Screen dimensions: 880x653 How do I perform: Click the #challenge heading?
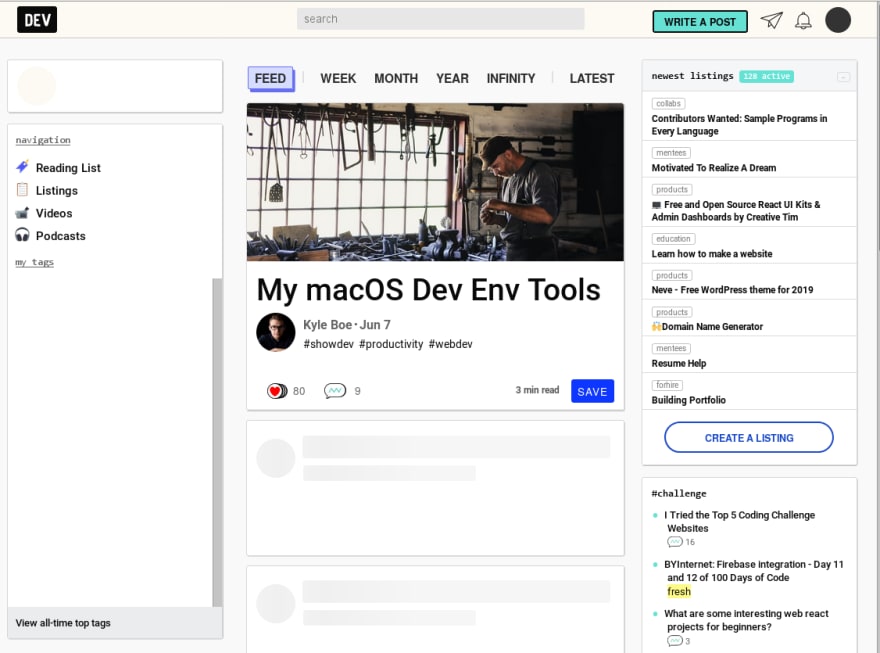click(679, 494)
